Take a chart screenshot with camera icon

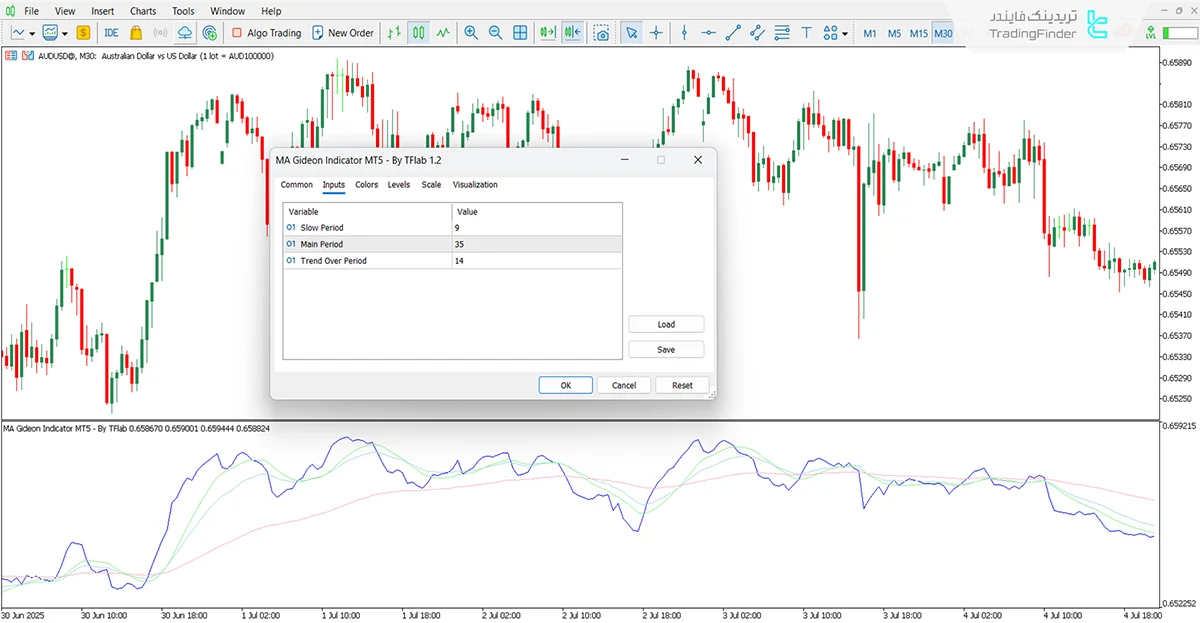click(601, 33)
